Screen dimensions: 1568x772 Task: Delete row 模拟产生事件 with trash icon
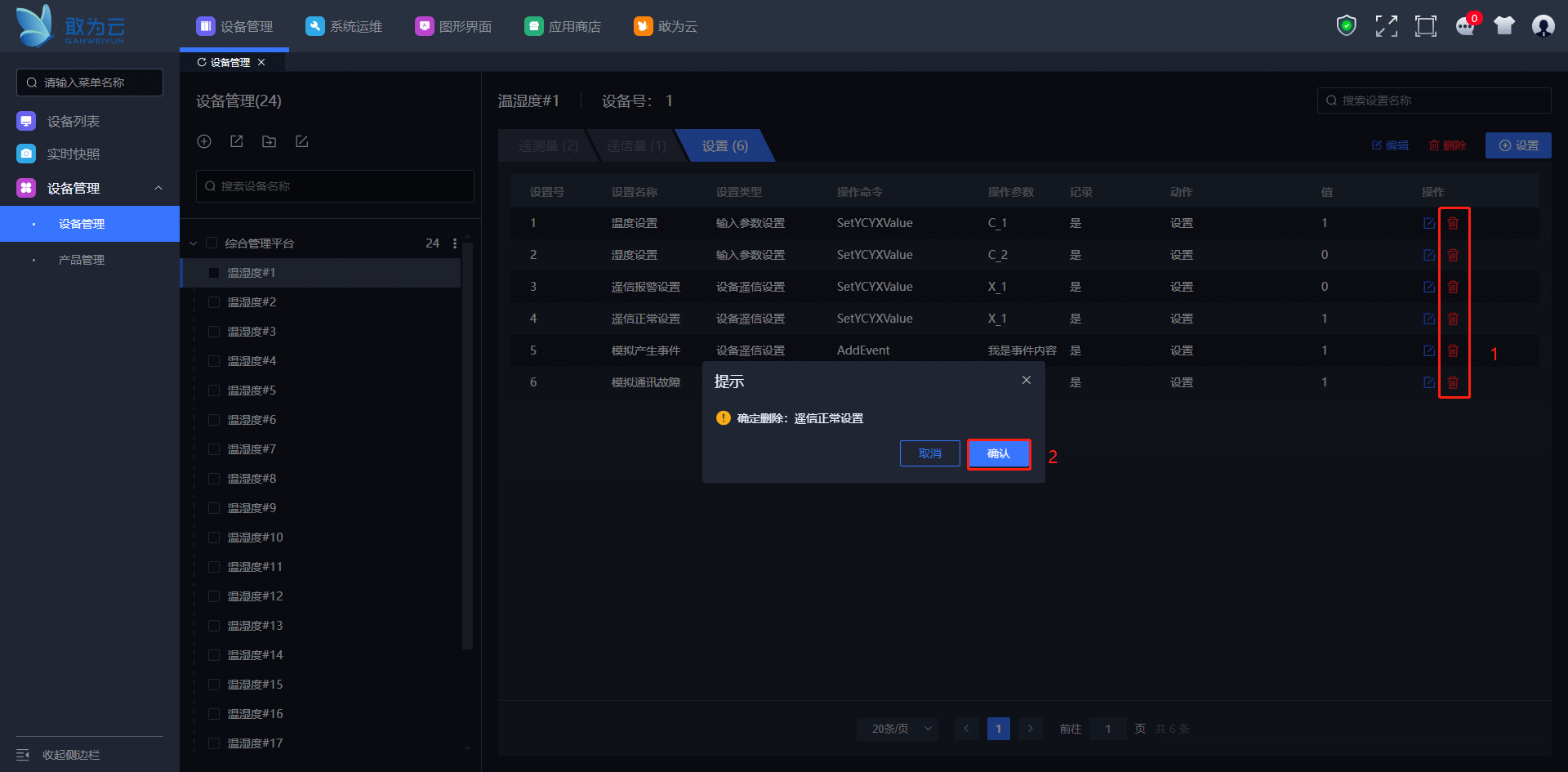(1453, 350)
